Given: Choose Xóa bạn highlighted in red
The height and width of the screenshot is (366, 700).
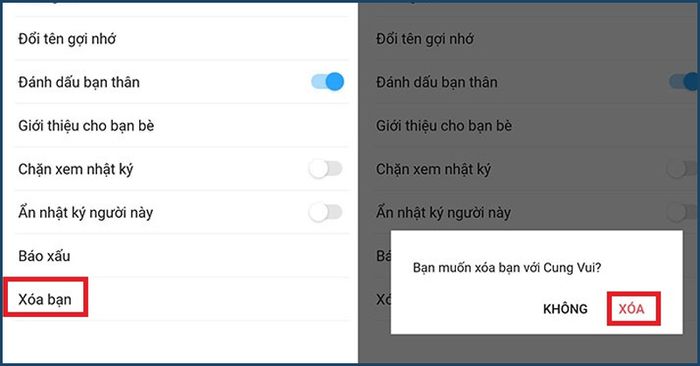Looking at the screenshot, I should 45,299.
